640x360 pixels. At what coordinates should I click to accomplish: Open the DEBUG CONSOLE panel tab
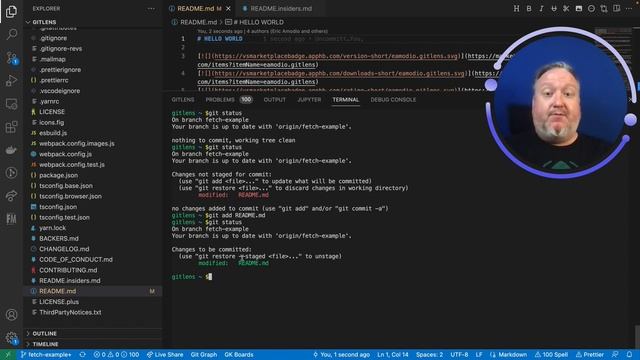pos(393,100)
